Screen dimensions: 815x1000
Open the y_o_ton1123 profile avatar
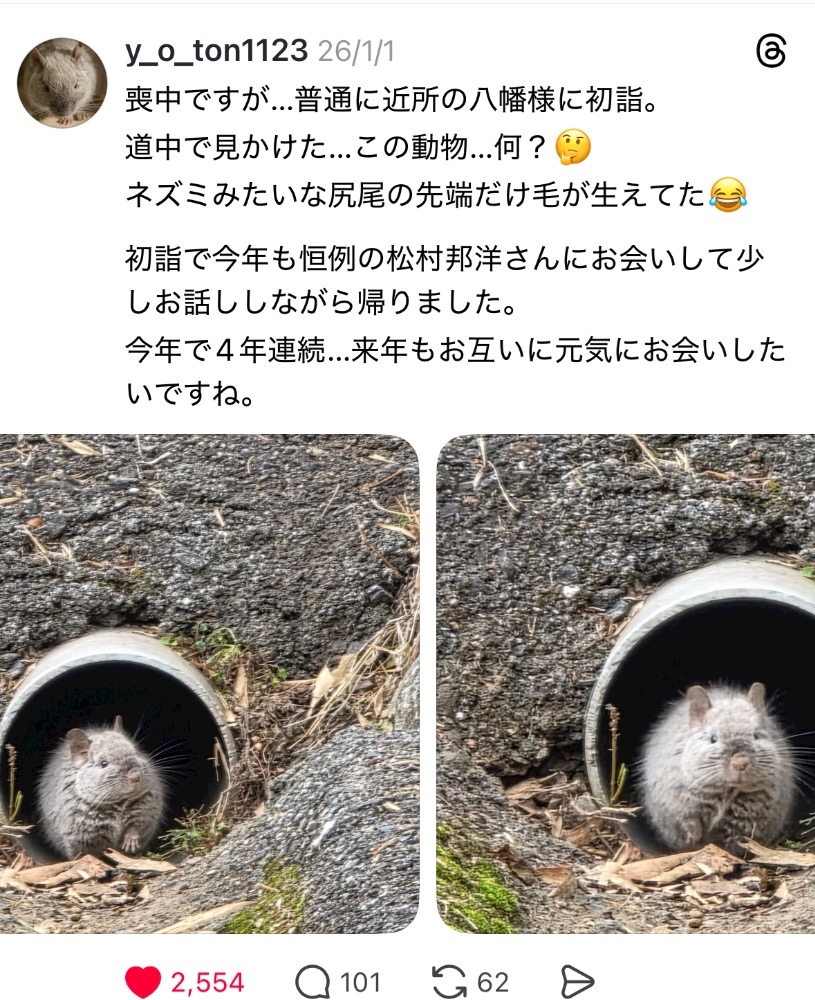pos(62,82)
